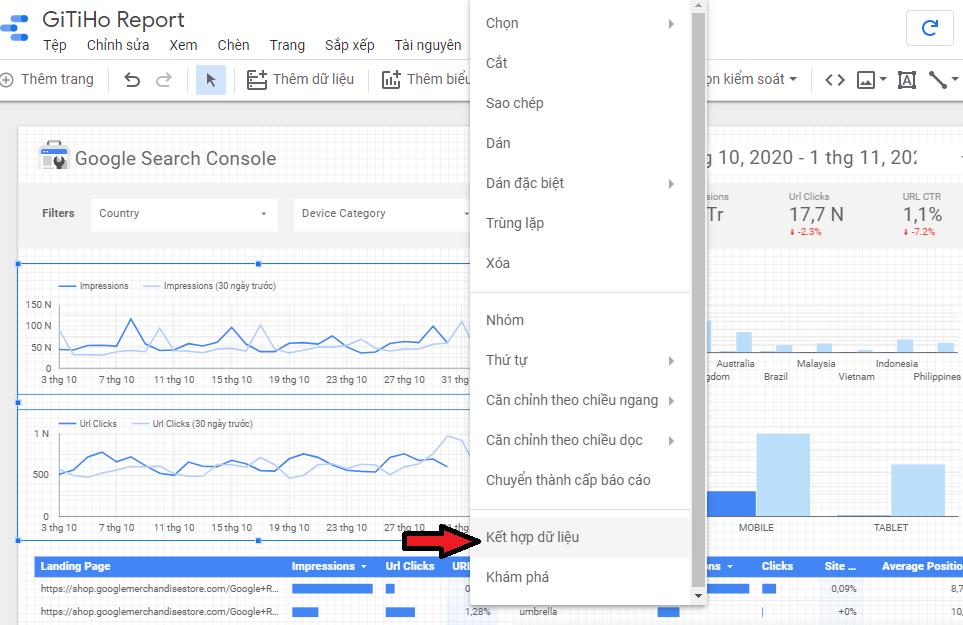
Task: Click the umbrella query table cell
Action: click(539, 612)
